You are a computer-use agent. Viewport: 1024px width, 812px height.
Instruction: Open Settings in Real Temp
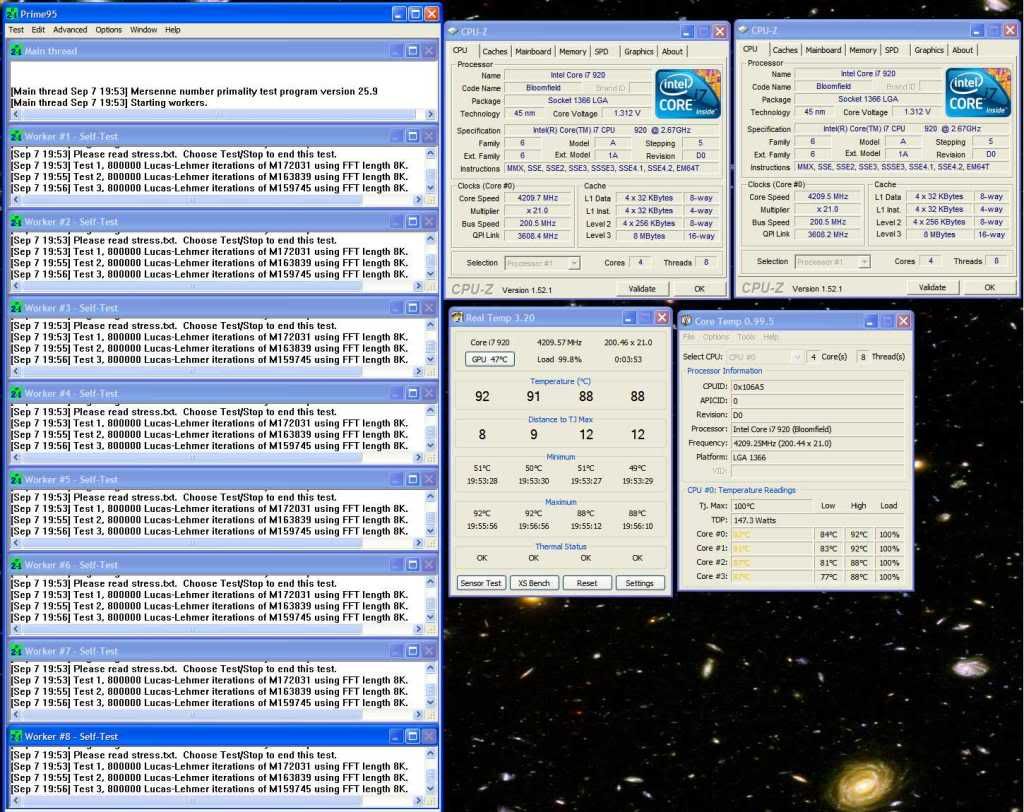[x=639, y=583]
